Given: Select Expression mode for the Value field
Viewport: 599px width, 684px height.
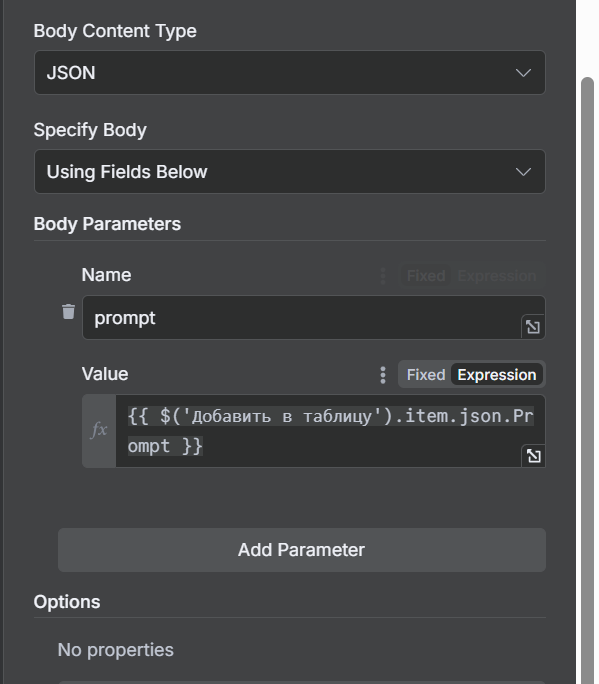Looking at the screenshot, I should tap(496, 375).
